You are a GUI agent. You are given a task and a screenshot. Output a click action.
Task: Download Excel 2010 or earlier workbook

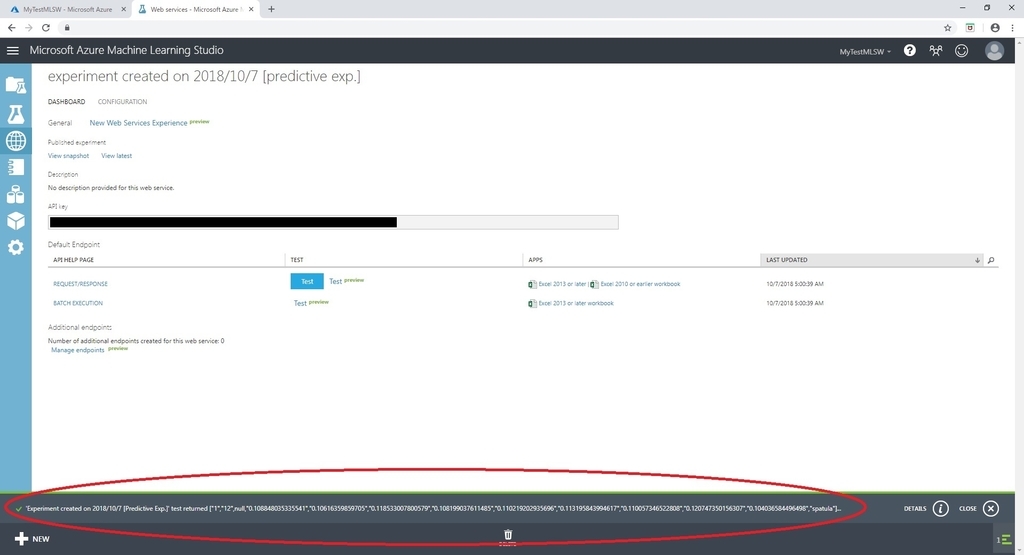pos(635,284)
